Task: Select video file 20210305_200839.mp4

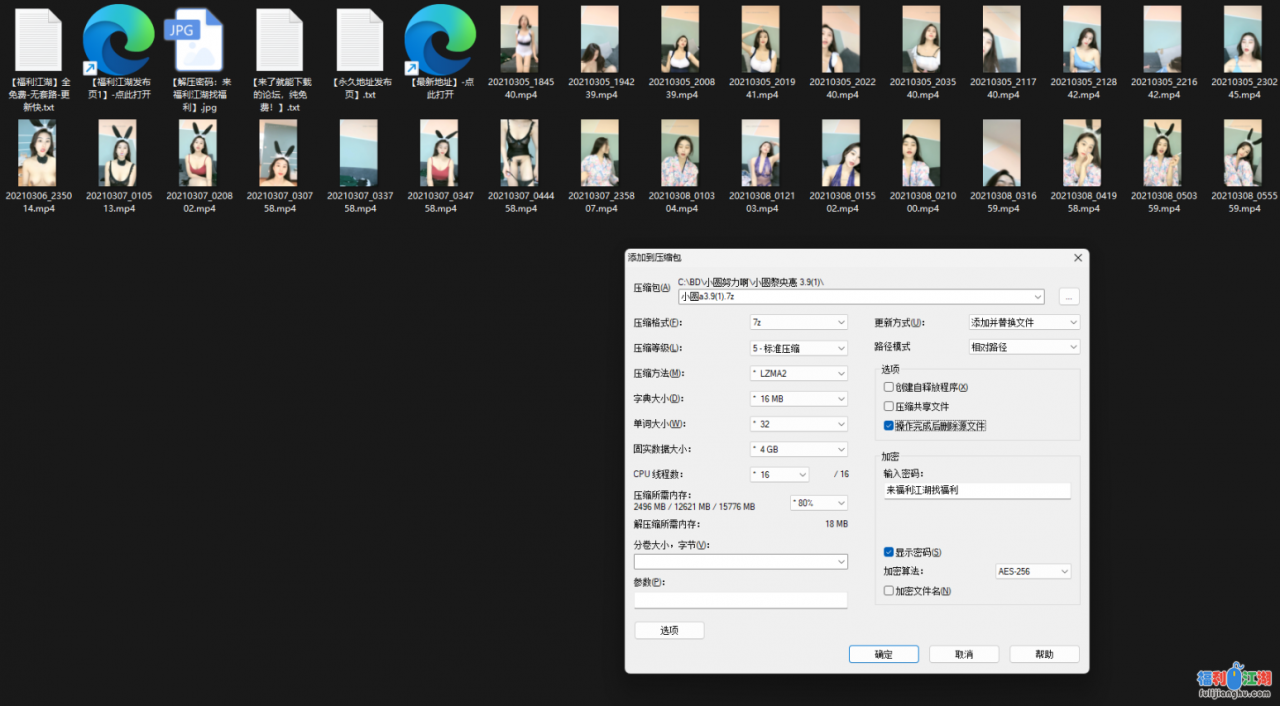Action: 680,40
